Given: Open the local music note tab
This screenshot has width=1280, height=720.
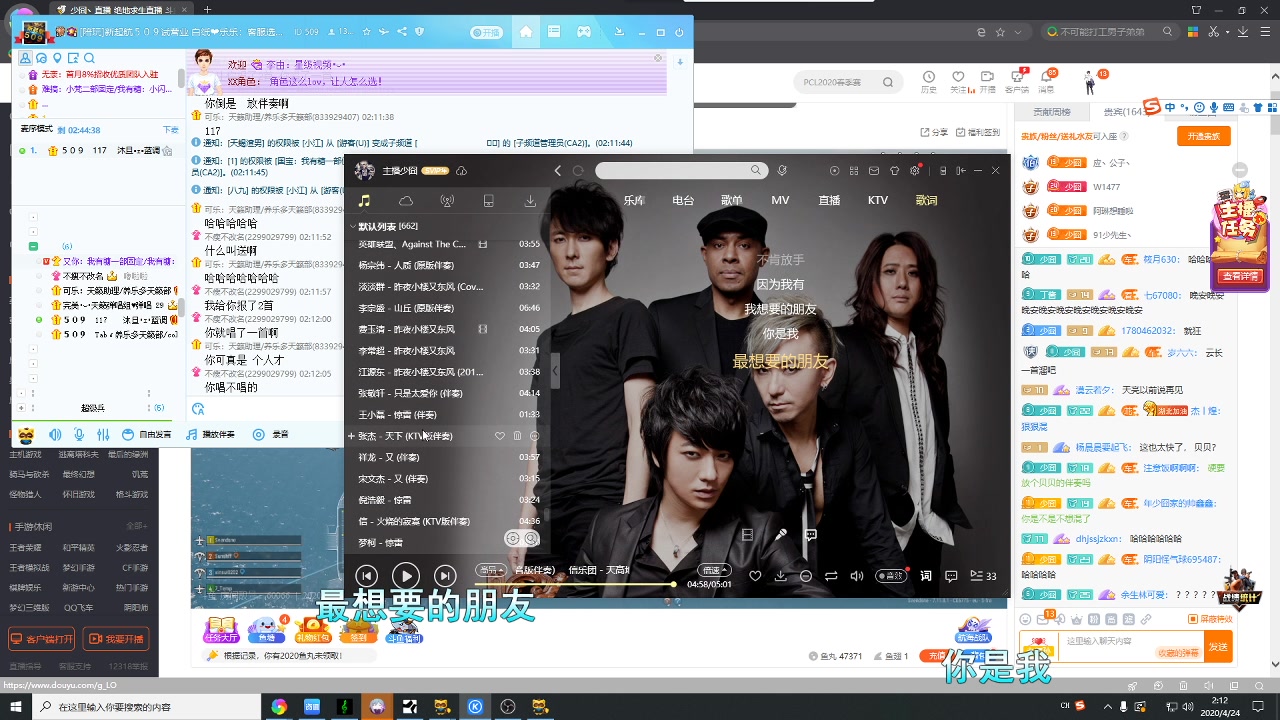Looking at the screenshot, I should (365, 201).
